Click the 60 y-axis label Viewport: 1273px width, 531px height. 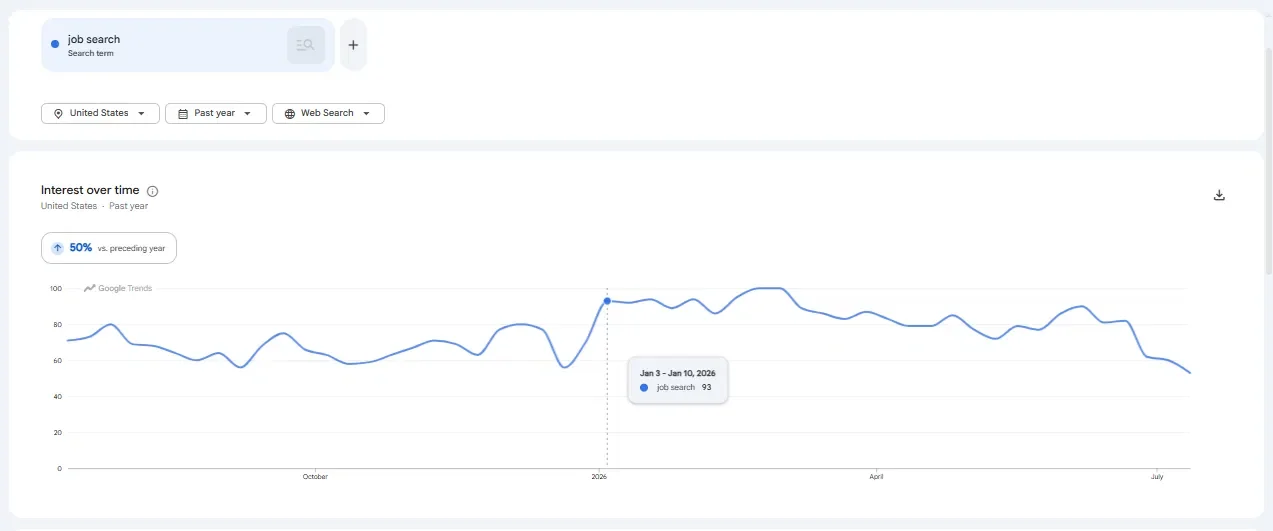[57, 361]
